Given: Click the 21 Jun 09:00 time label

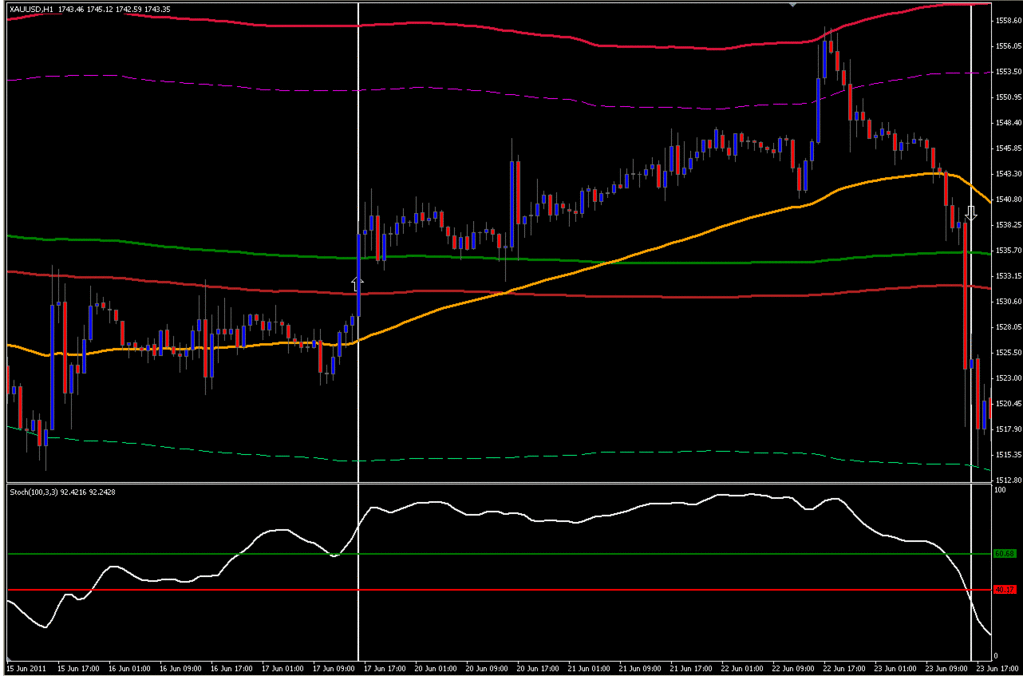Looking at the screenshot, I should 640,669.
